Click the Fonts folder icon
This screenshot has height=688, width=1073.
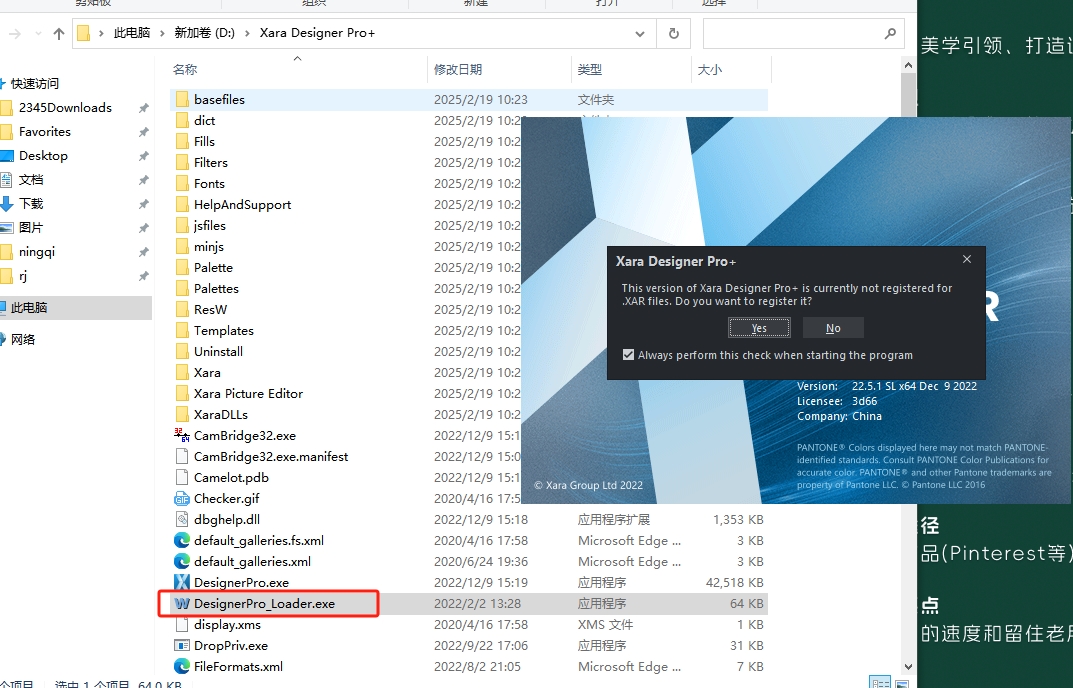(182, 183)
